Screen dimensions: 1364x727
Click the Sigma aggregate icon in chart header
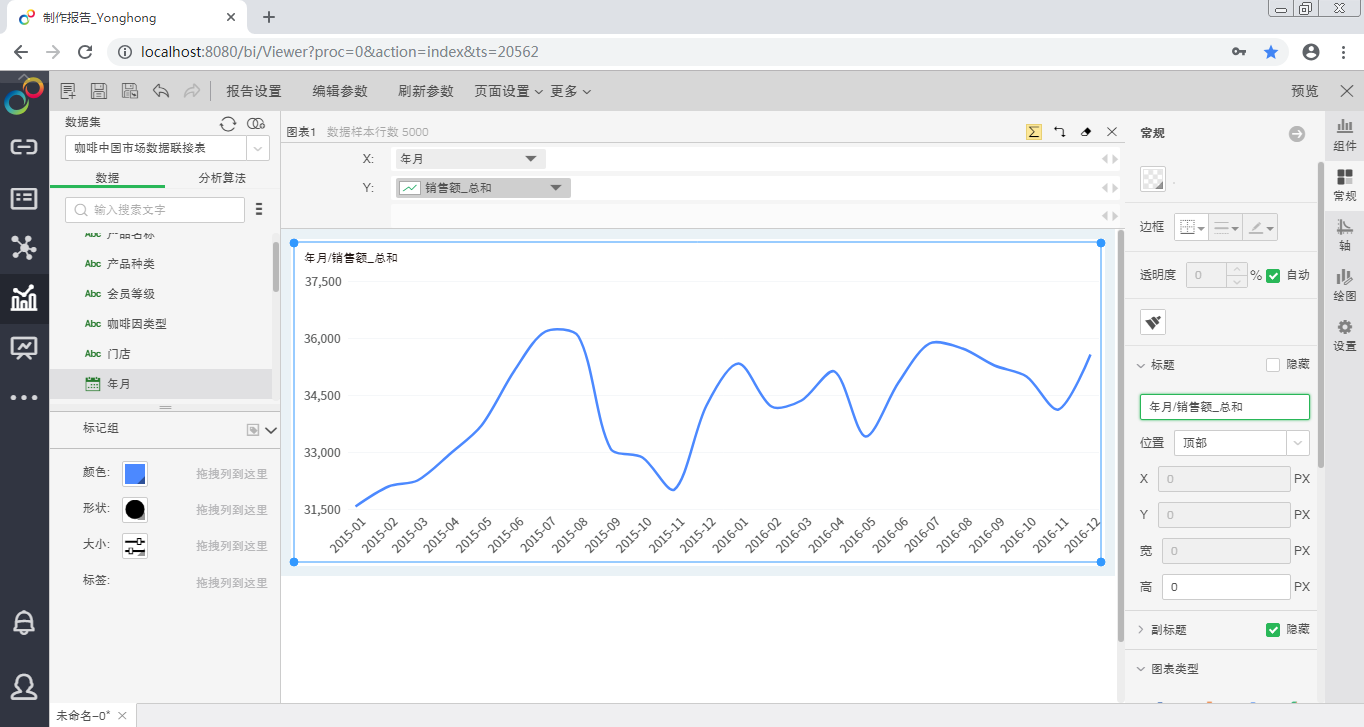click(x=1034, y=132)
